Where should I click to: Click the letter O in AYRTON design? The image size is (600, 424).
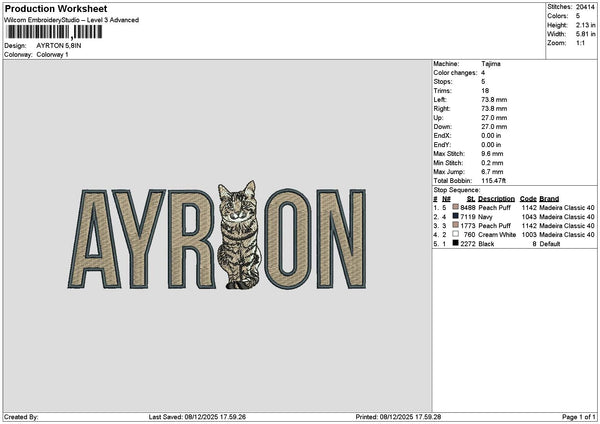[288, 239]
